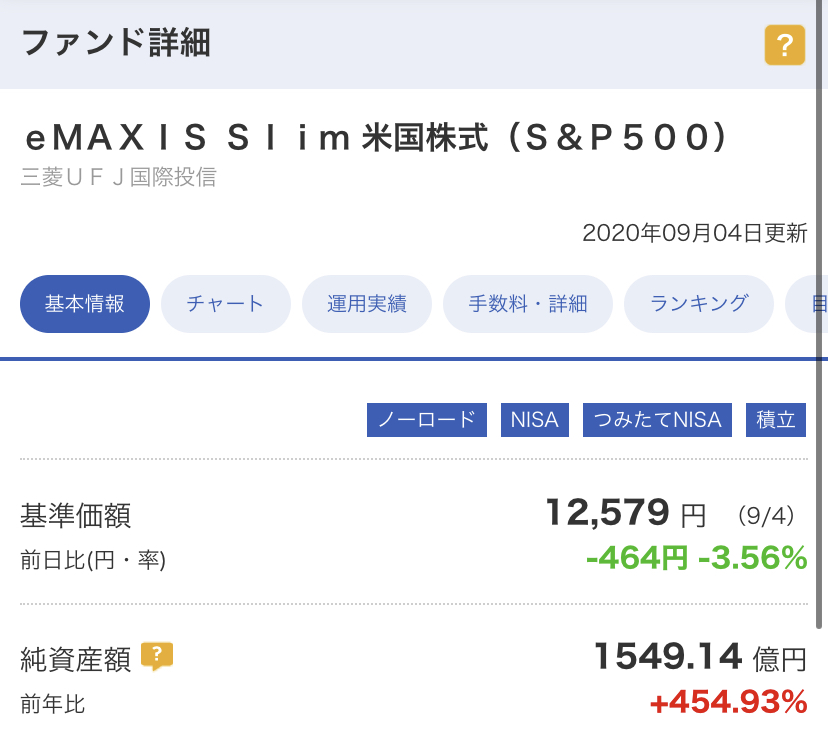Click the 三菱UFJ国際投信 company name
The image size is (828, 741).
119,177
